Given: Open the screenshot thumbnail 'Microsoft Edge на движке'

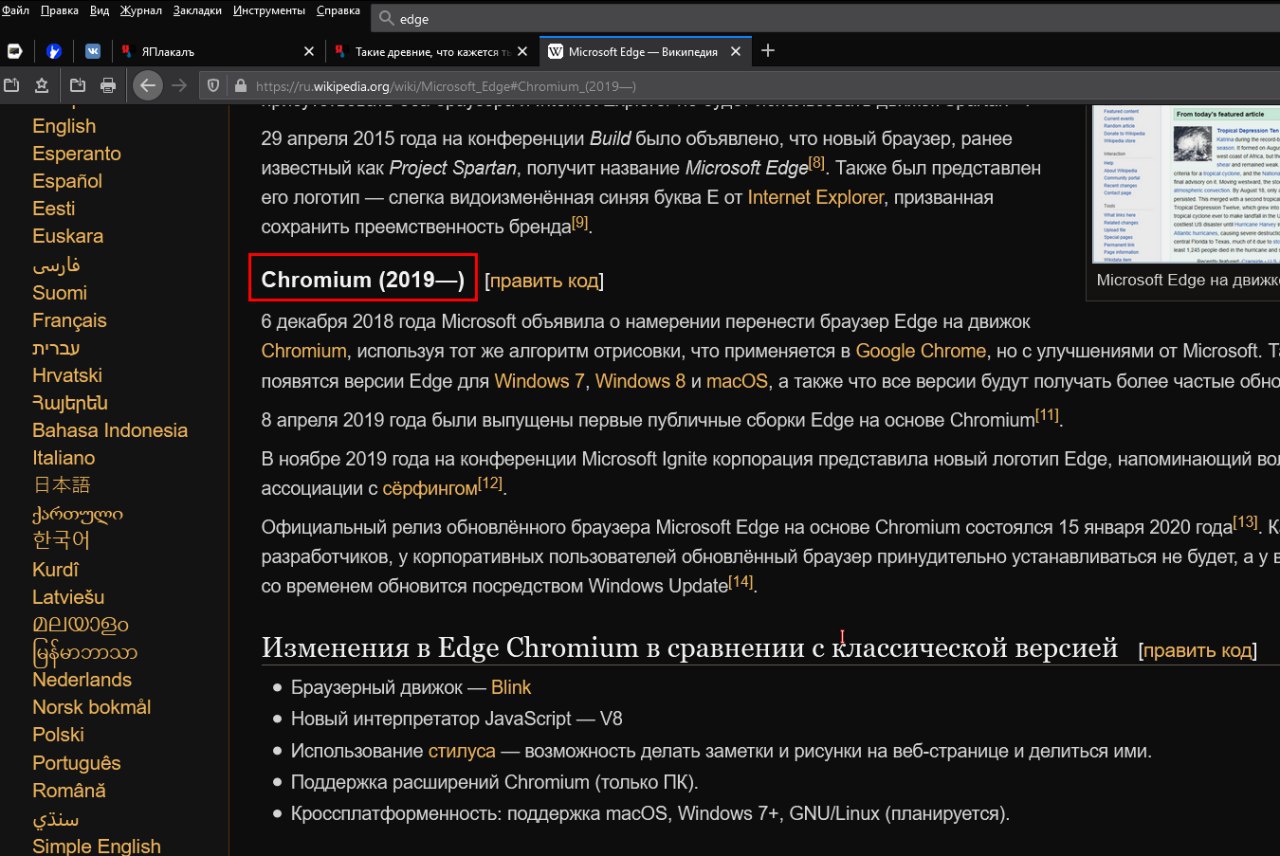Looking at the screenshot, I should tap(1186, 185).
